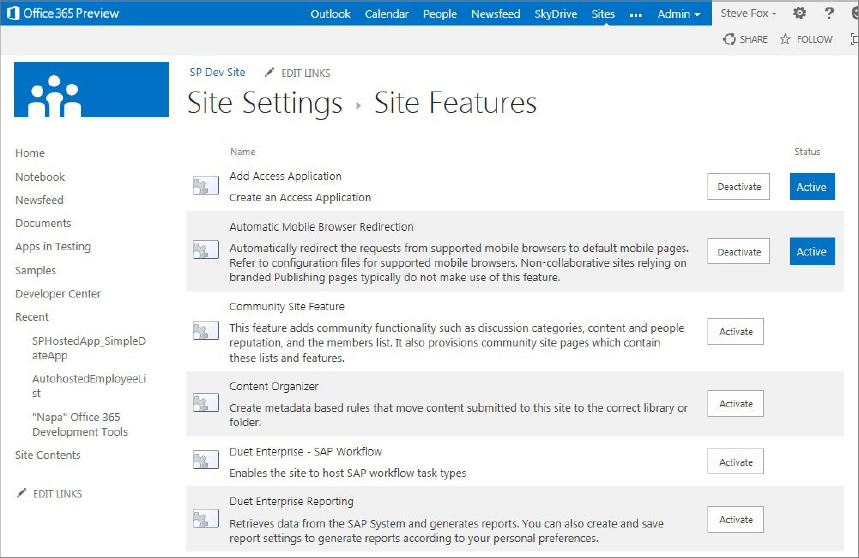Click the left-nav Edit Links pencil icon
This screenshot has width=859, height=558.
tap(21, 493)
